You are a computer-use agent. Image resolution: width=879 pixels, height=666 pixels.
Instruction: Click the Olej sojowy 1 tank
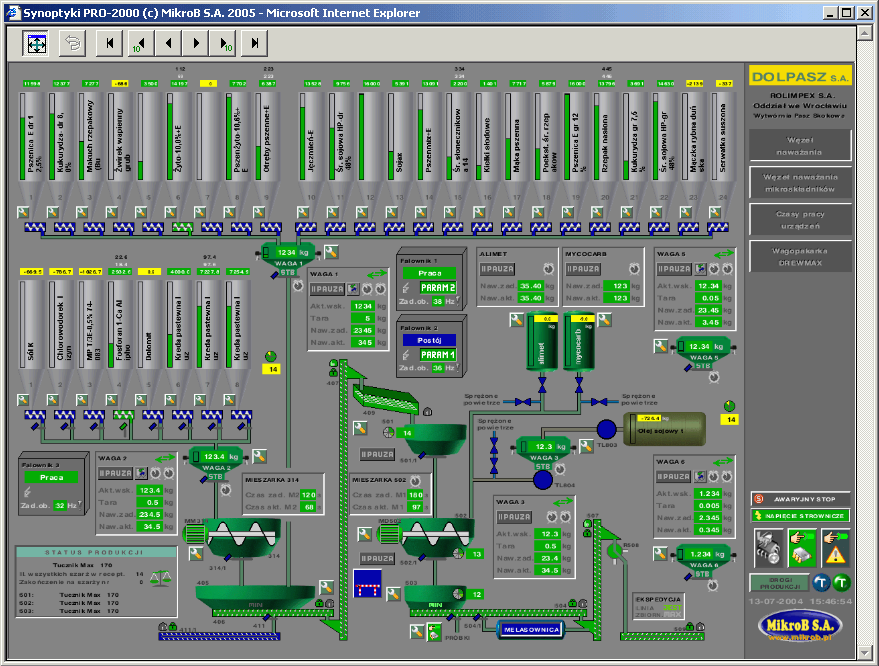click(665, 429)
